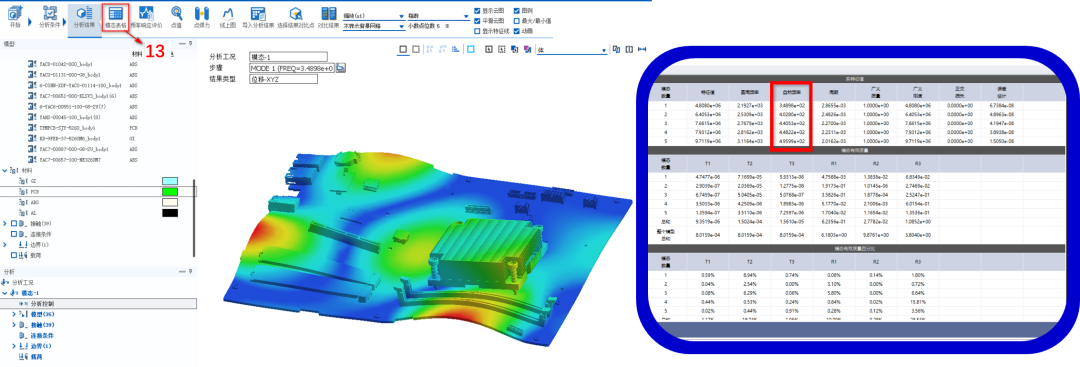Expand the 接触(39) node under 材料
The image size is (1080, 367).
click(6, 224)
